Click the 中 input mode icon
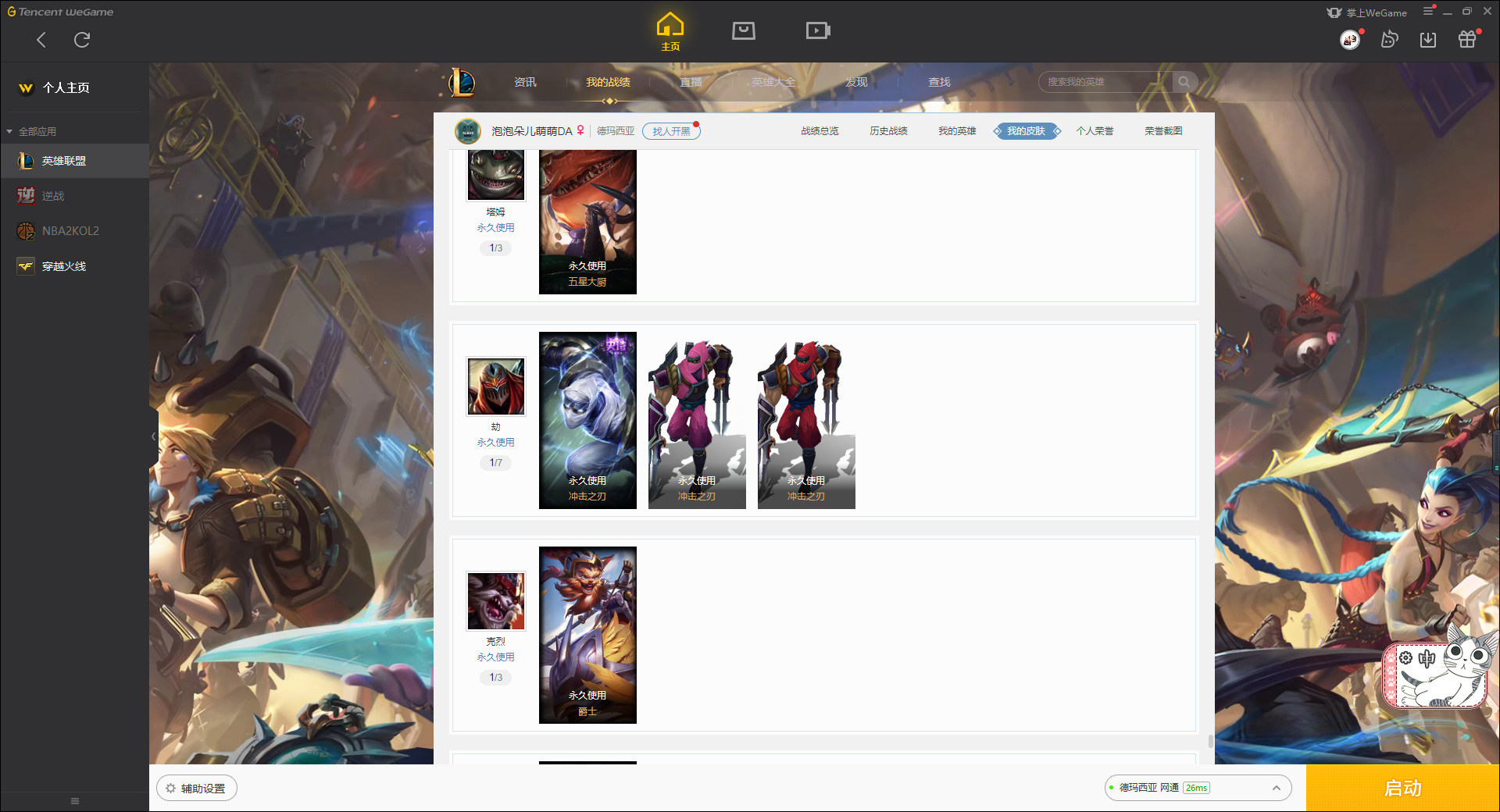The height and width of the screenshot is (812, 1500). coord(1427,658)
